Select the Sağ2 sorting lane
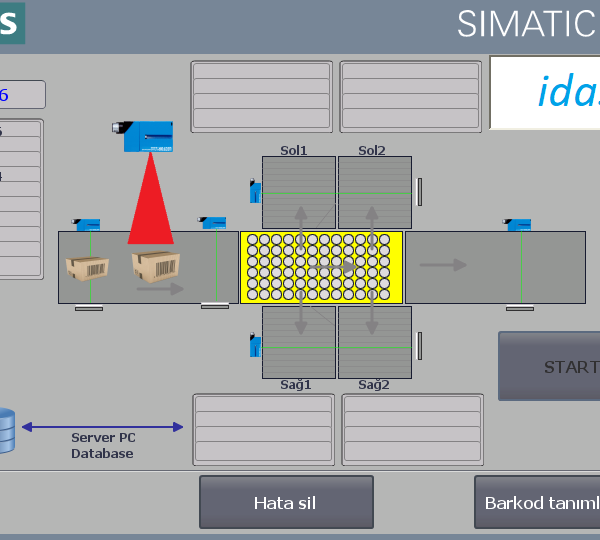Viewport: 600px width, 540px height. [374, 342]
